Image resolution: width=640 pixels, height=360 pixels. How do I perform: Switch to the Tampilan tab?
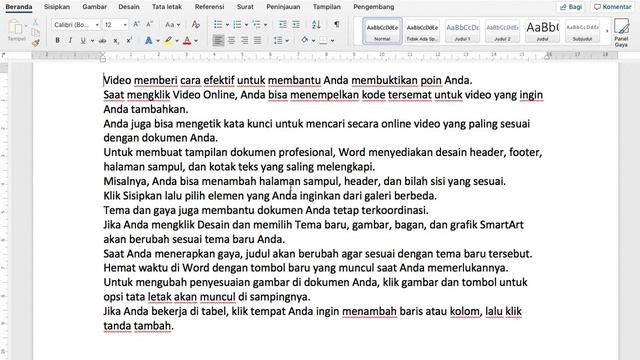pyautogui.click(x=327, y=7)
